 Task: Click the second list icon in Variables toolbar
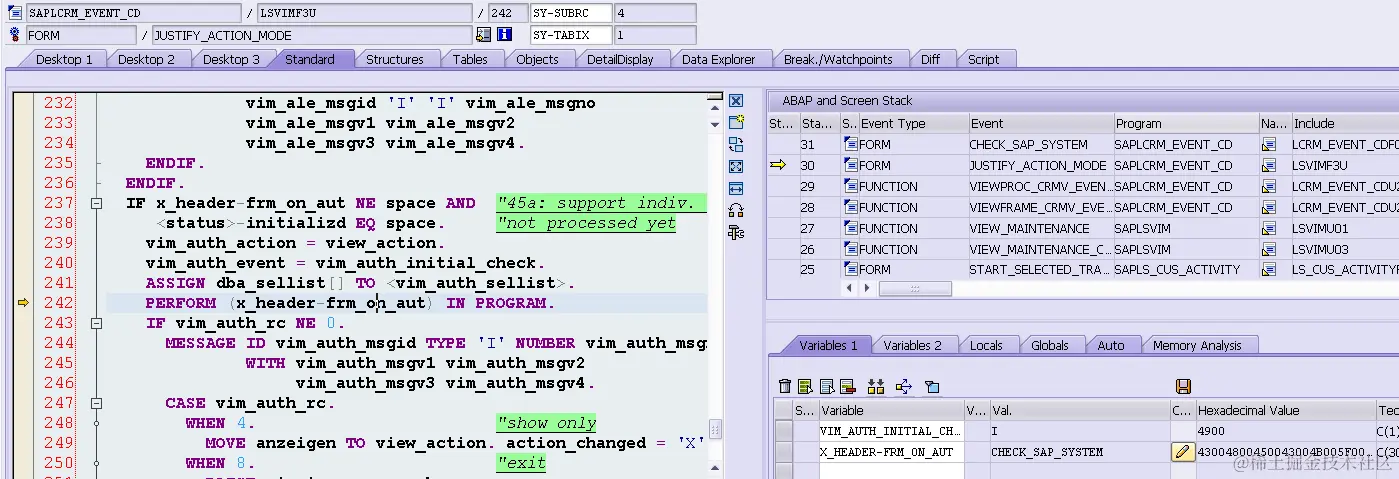[x=827, y=386]
